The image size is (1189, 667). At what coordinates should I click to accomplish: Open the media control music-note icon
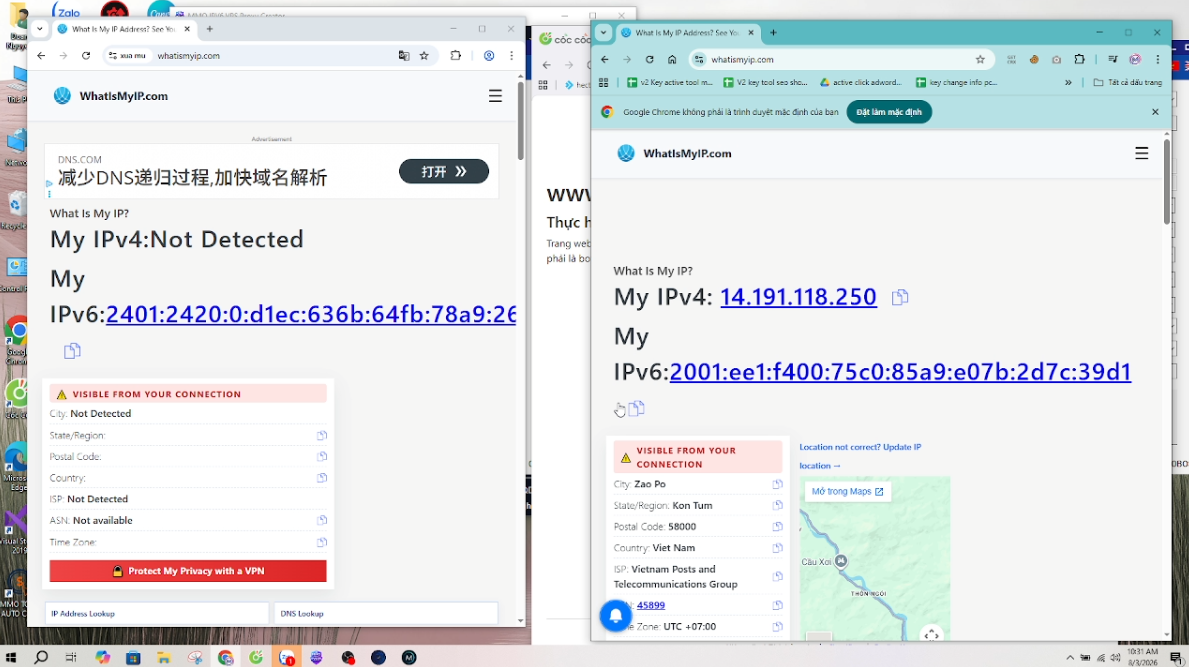point(1112,59)
